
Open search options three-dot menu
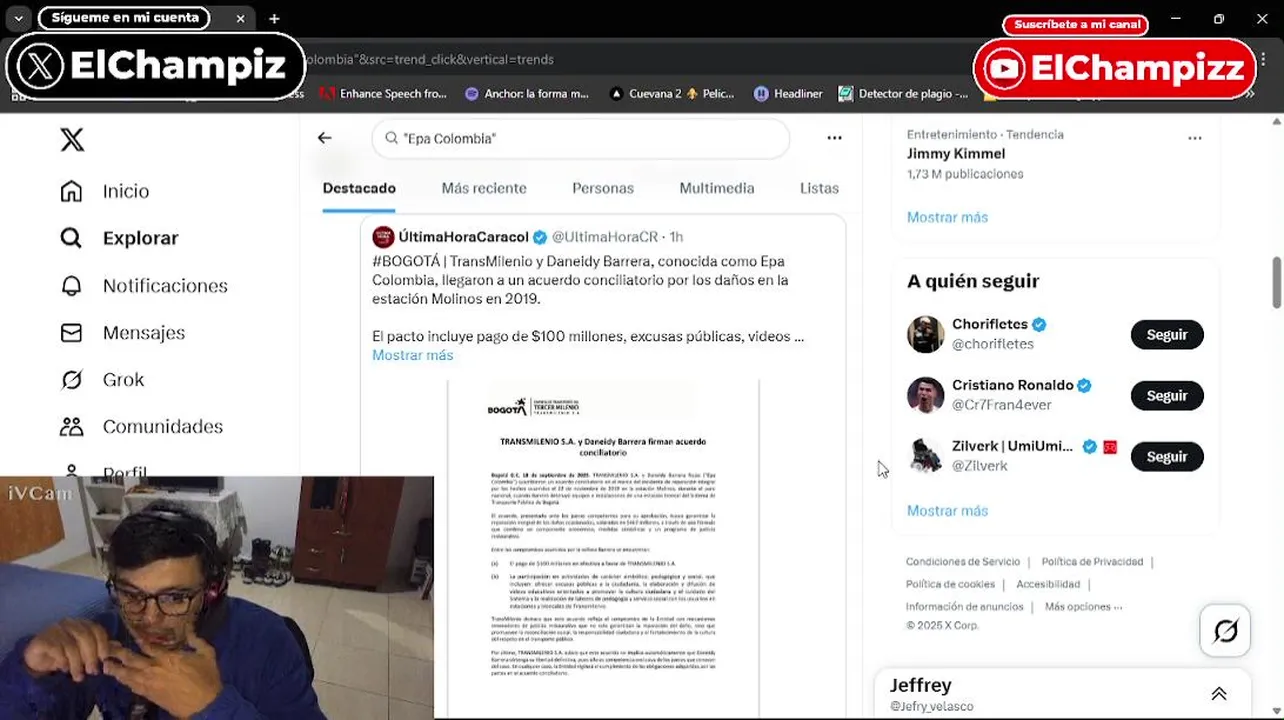pos(834,138)
